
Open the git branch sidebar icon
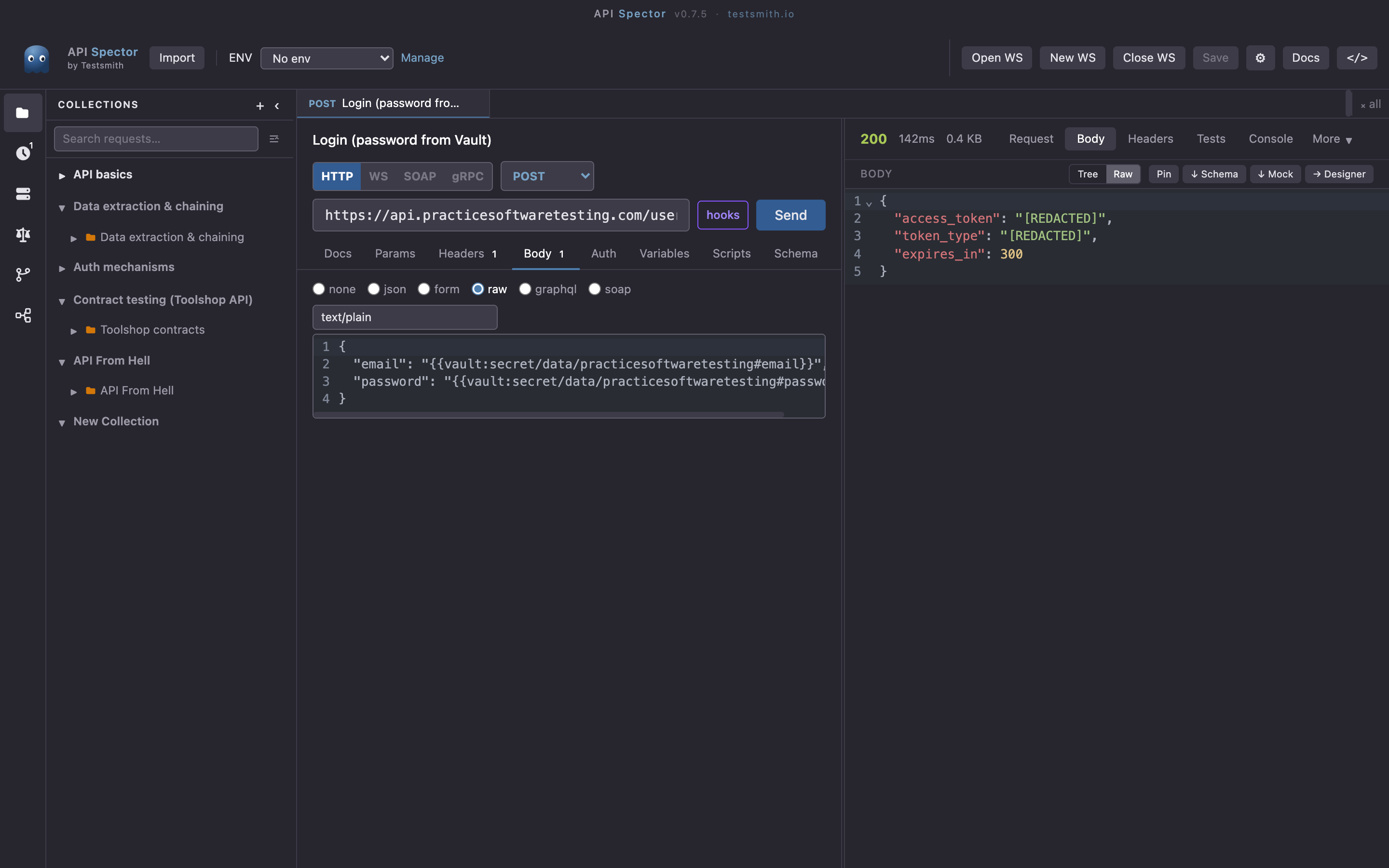point(22,275)
